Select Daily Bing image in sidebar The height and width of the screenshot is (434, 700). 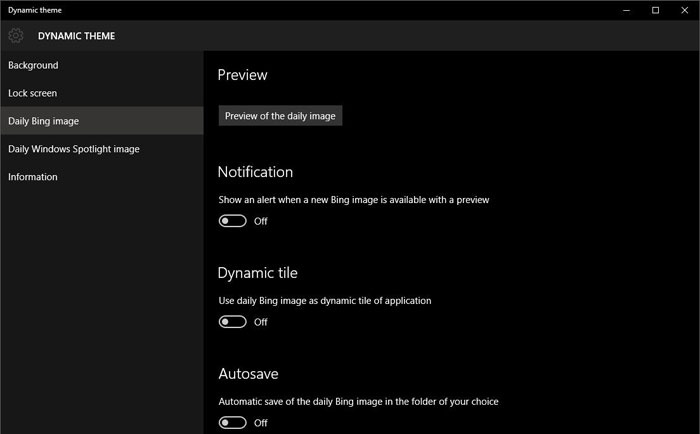[43, 121]
